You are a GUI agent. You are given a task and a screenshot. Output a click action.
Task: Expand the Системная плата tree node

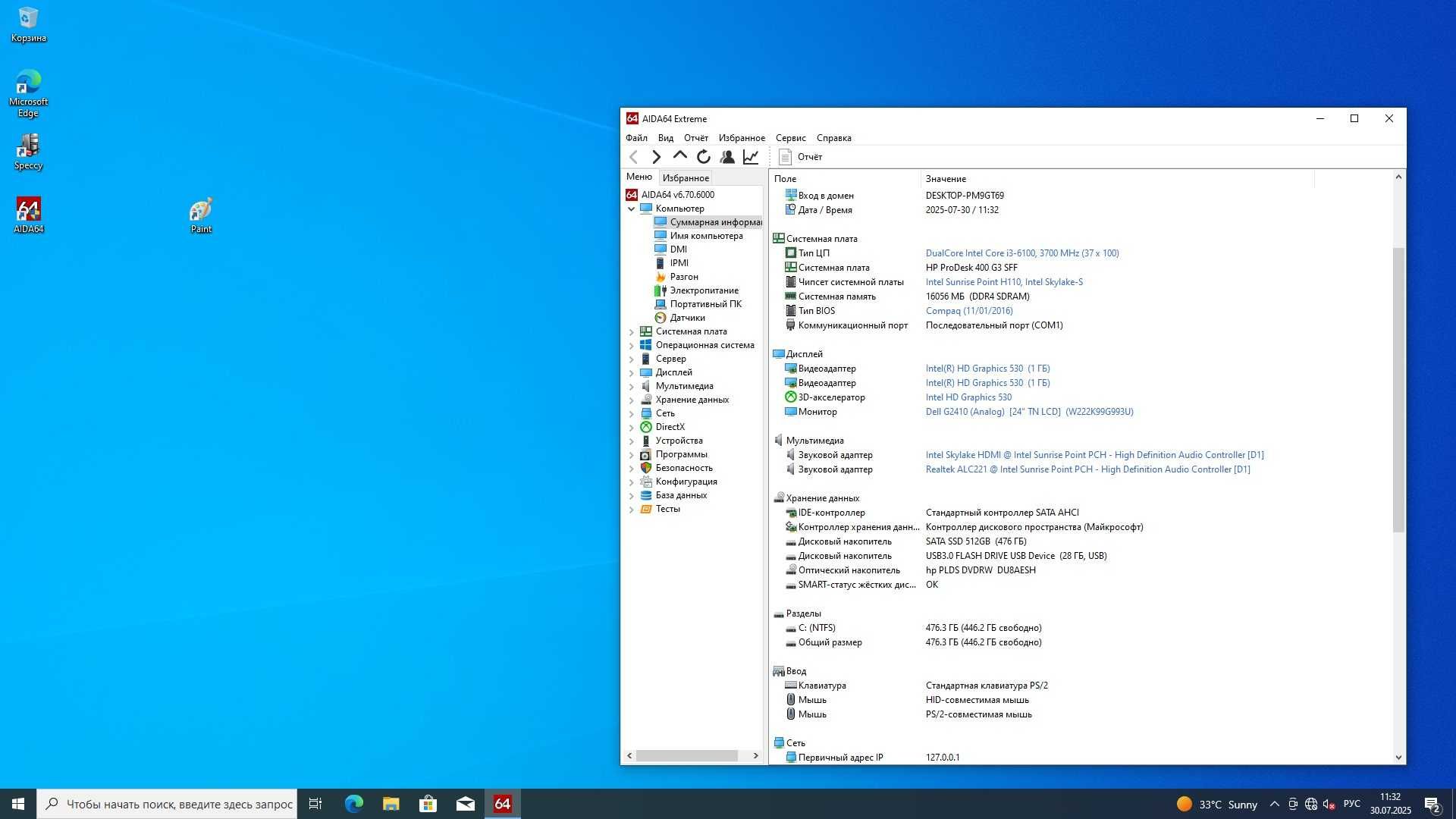point(631,332)
